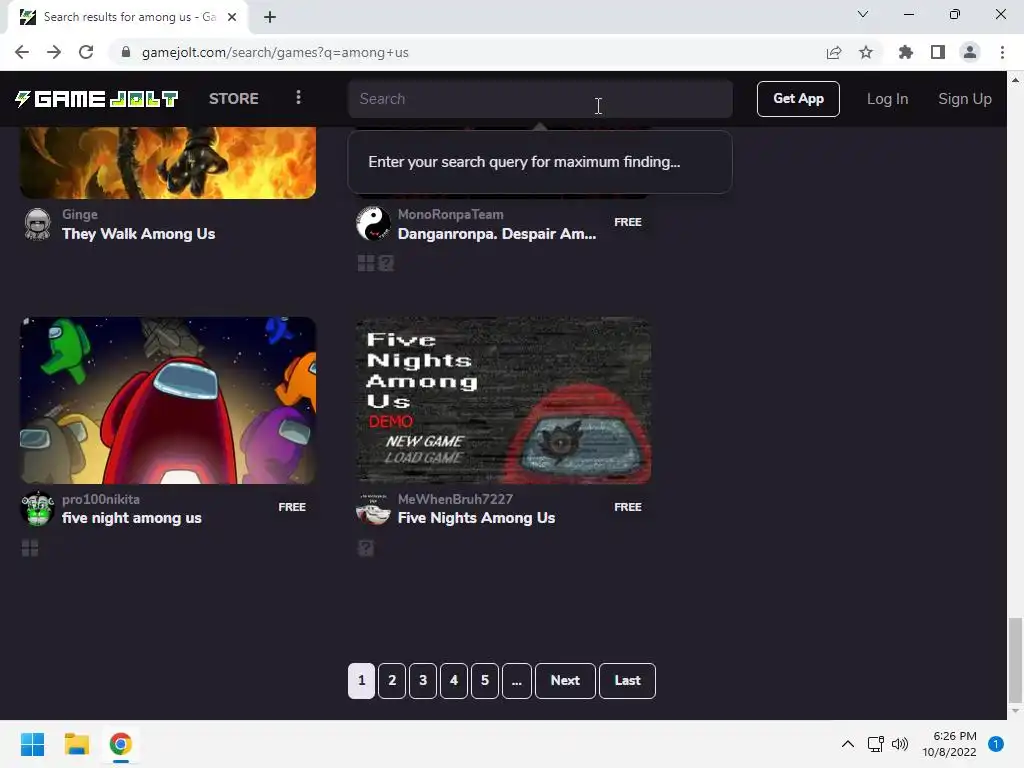
Task: Open the notification badge in the taskbar
Action: tap(996, 744)
